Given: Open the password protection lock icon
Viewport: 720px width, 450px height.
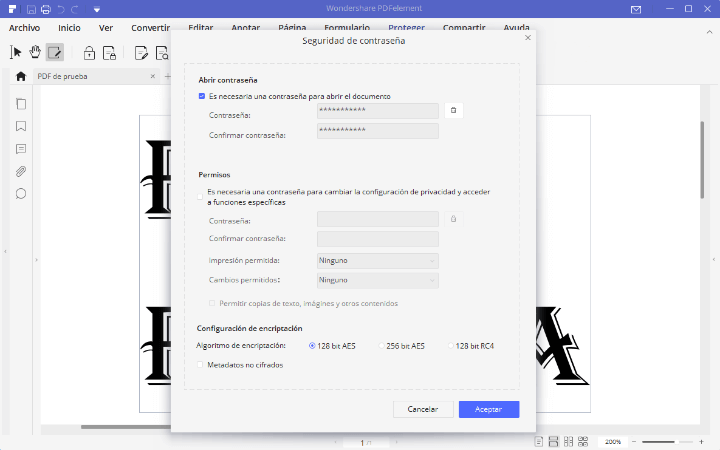Looking at the screenshot, I should coord(89,53).
